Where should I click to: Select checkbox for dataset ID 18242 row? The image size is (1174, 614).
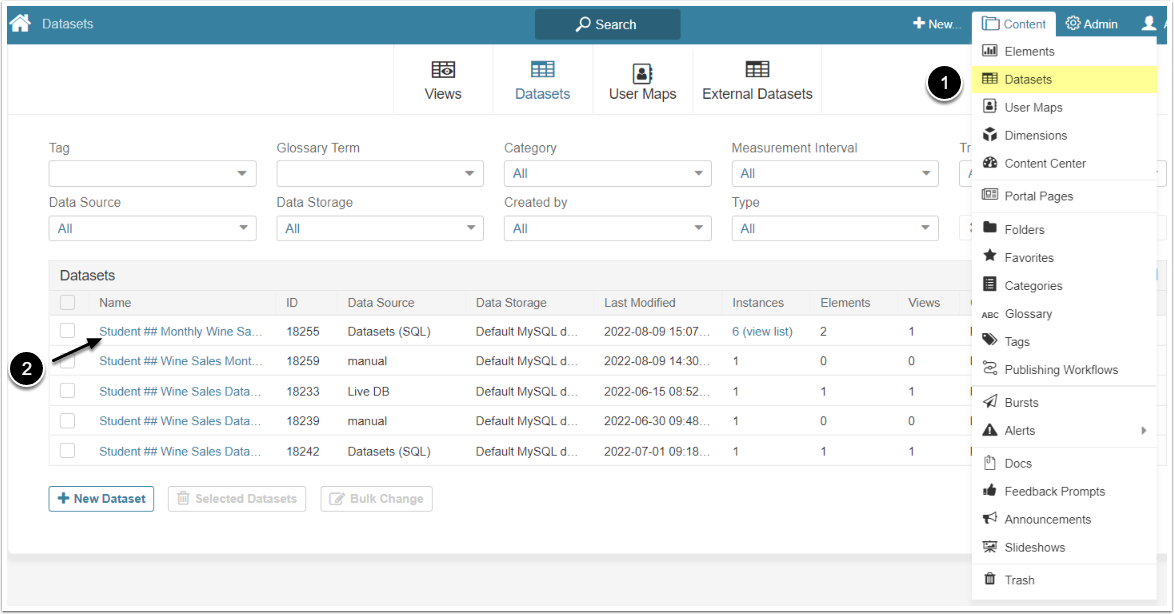pyautogui.click(x=67, y=451)
